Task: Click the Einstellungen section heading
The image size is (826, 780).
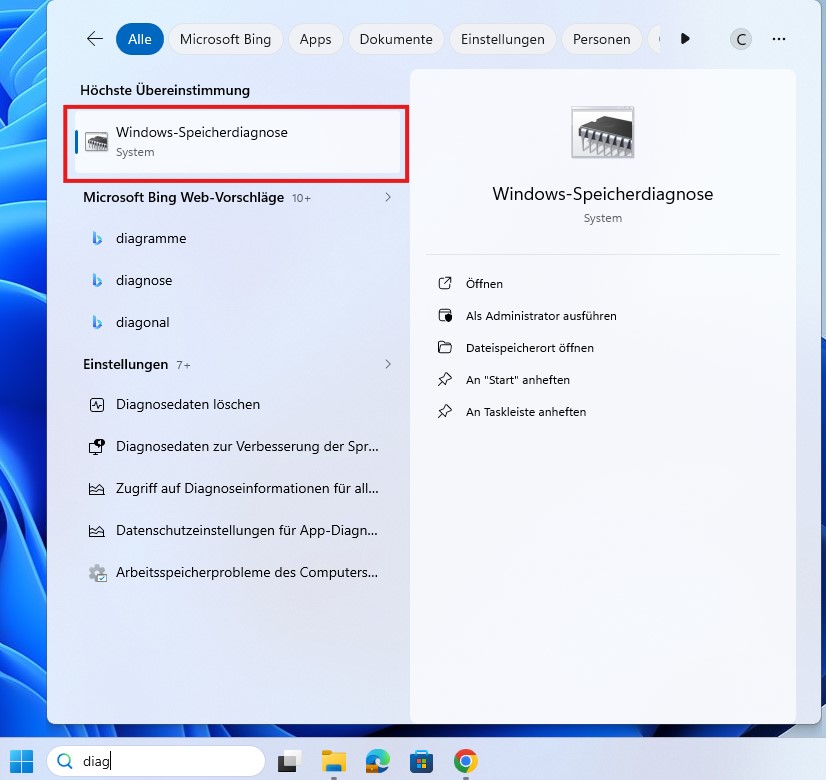Action: 125,364
